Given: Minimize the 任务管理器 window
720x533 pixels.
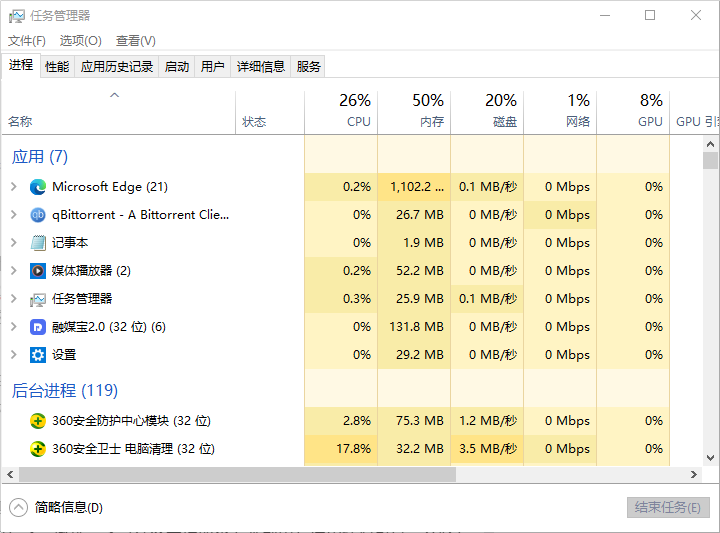Looking at the screenshot, I should pos(605,16).
